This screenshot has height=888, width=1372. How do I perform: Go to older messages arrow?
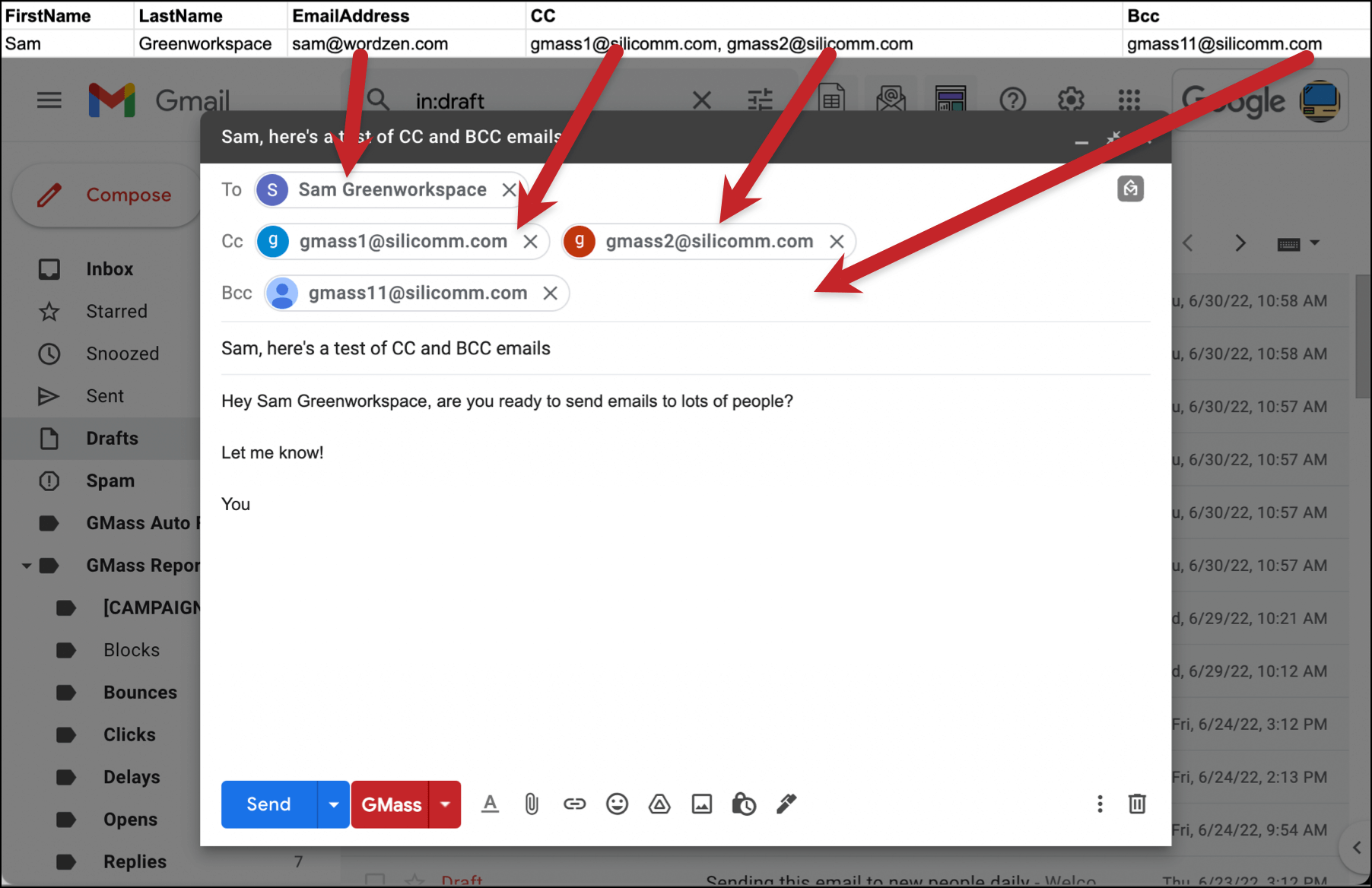(1240, 243)
